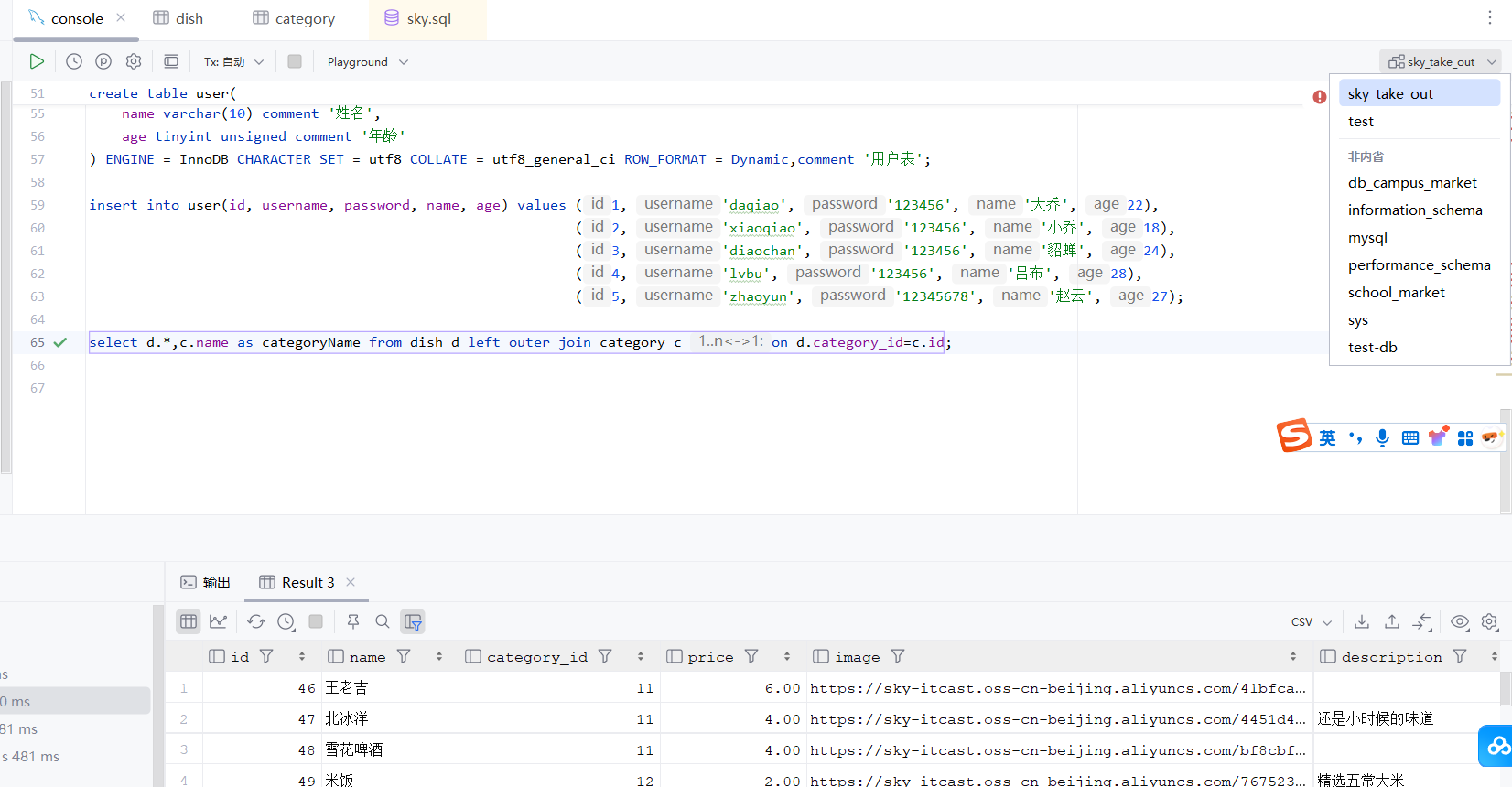Open Sogou input method logo
Screen dimensions: 1512x787
coord(1294,436)
